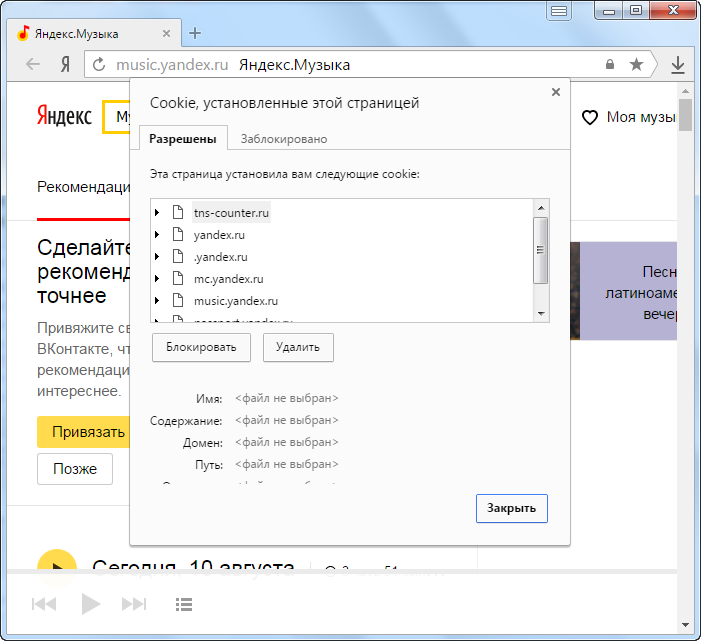Expand the mc.yandex.ru cookie node
Image resolution: width=701 pixels, height=641 pixels.
[x=157, y=278]
